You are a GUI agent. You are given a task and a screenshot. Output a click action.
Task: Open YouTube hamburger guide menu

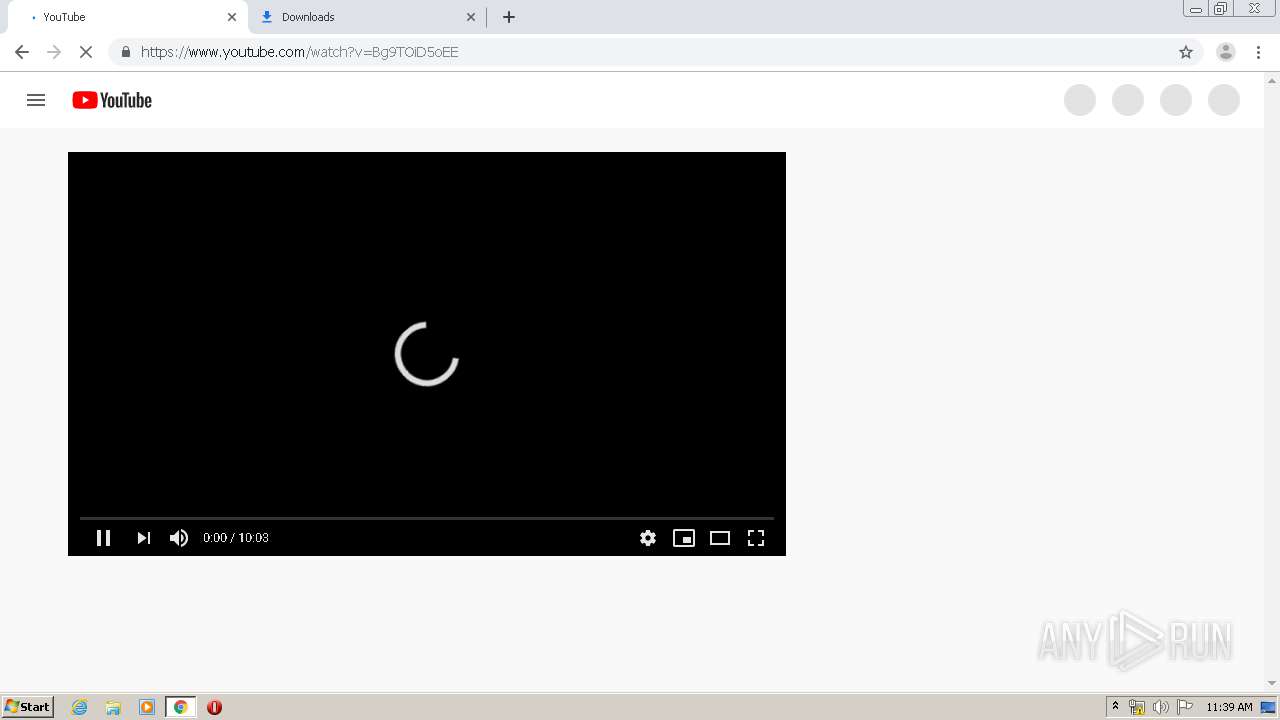click(x=36, y=100)
